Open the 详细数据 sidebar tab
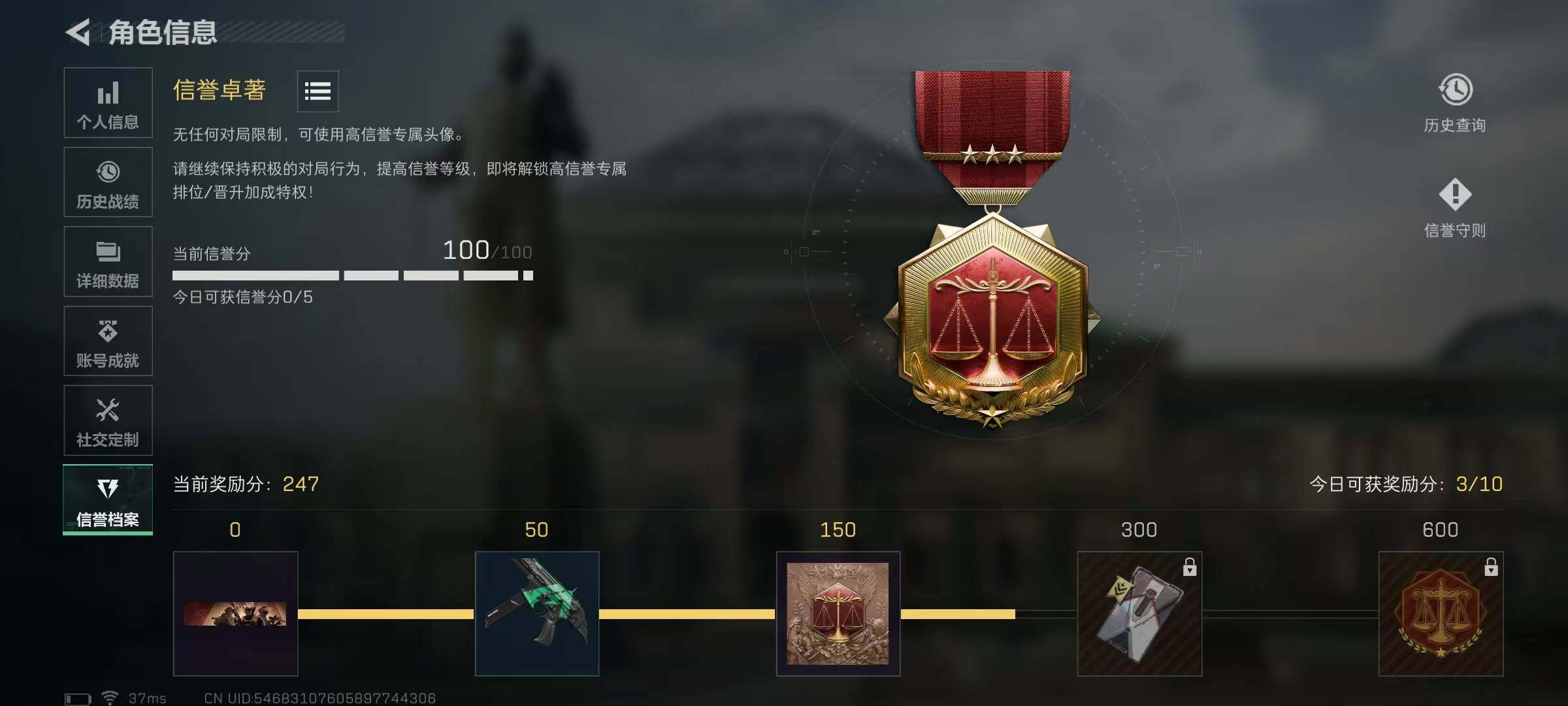The height and width of the screenshot is (706, 1568). pyautogui.click(x=108, y=261)
